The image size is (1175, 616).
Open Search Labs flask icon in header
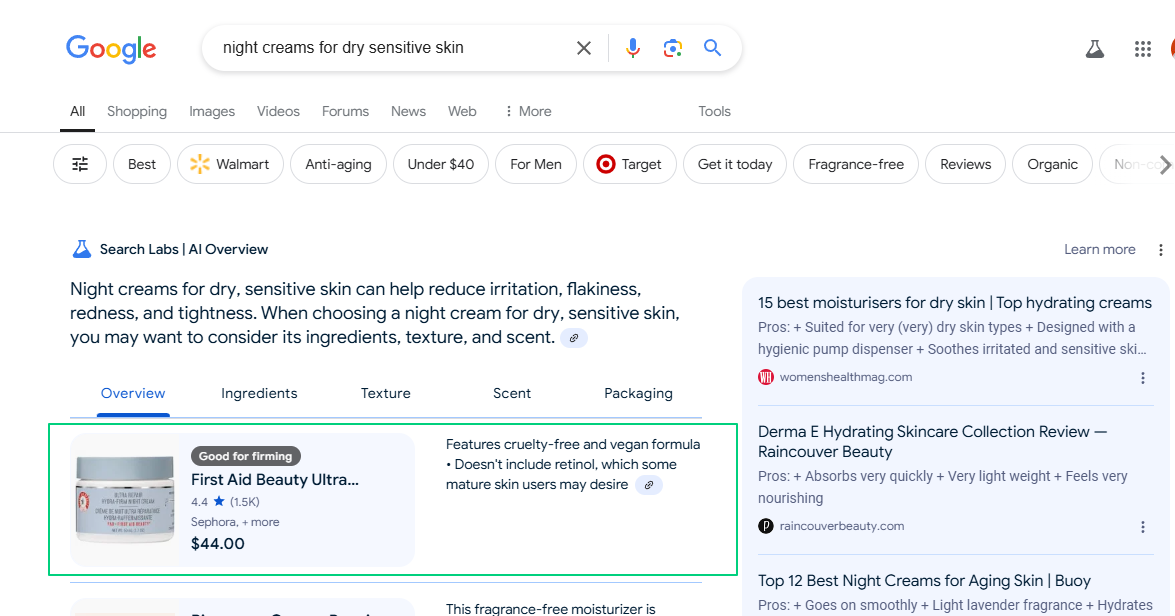[x=1095, y=49]
